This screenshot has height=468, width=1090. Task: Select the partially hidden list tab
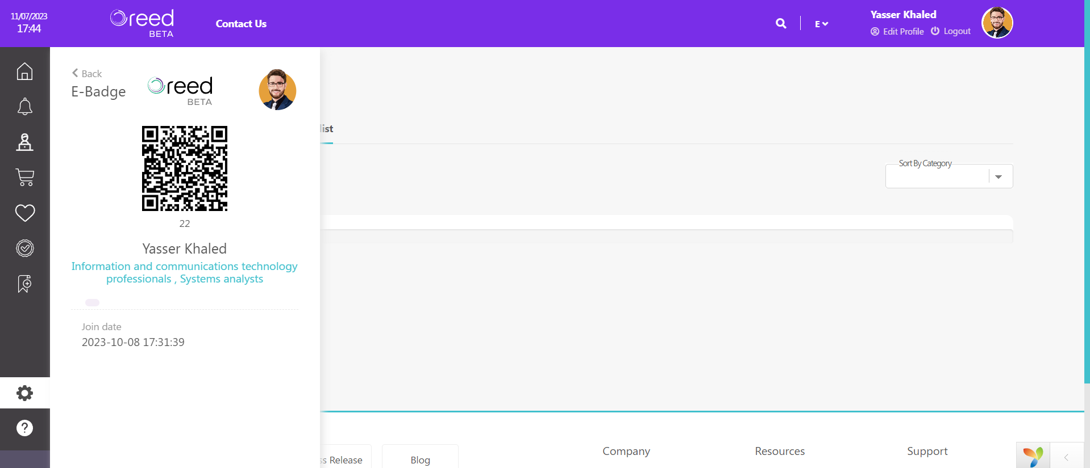[327, 129]
